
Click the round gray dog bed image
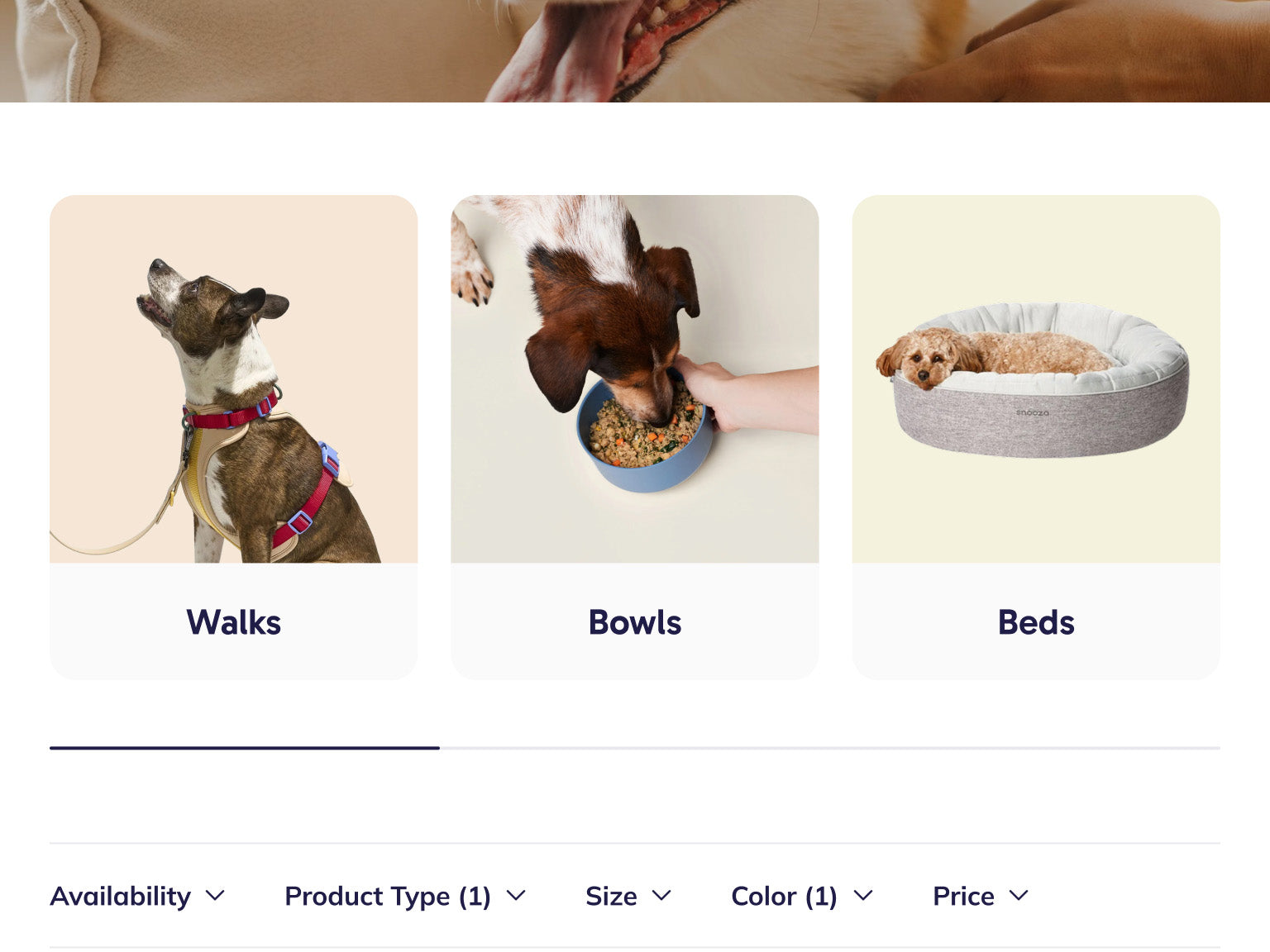[1036, 379]
